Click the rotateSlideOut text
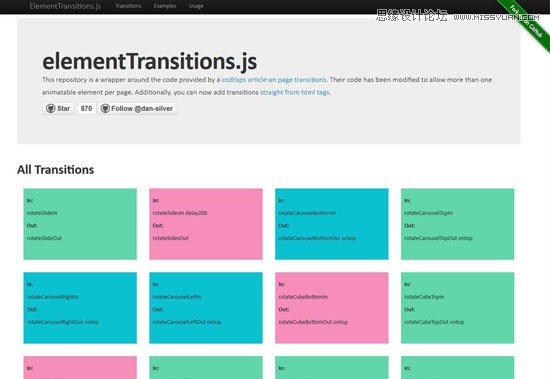The image size is (550, 379). coord(44,238)
